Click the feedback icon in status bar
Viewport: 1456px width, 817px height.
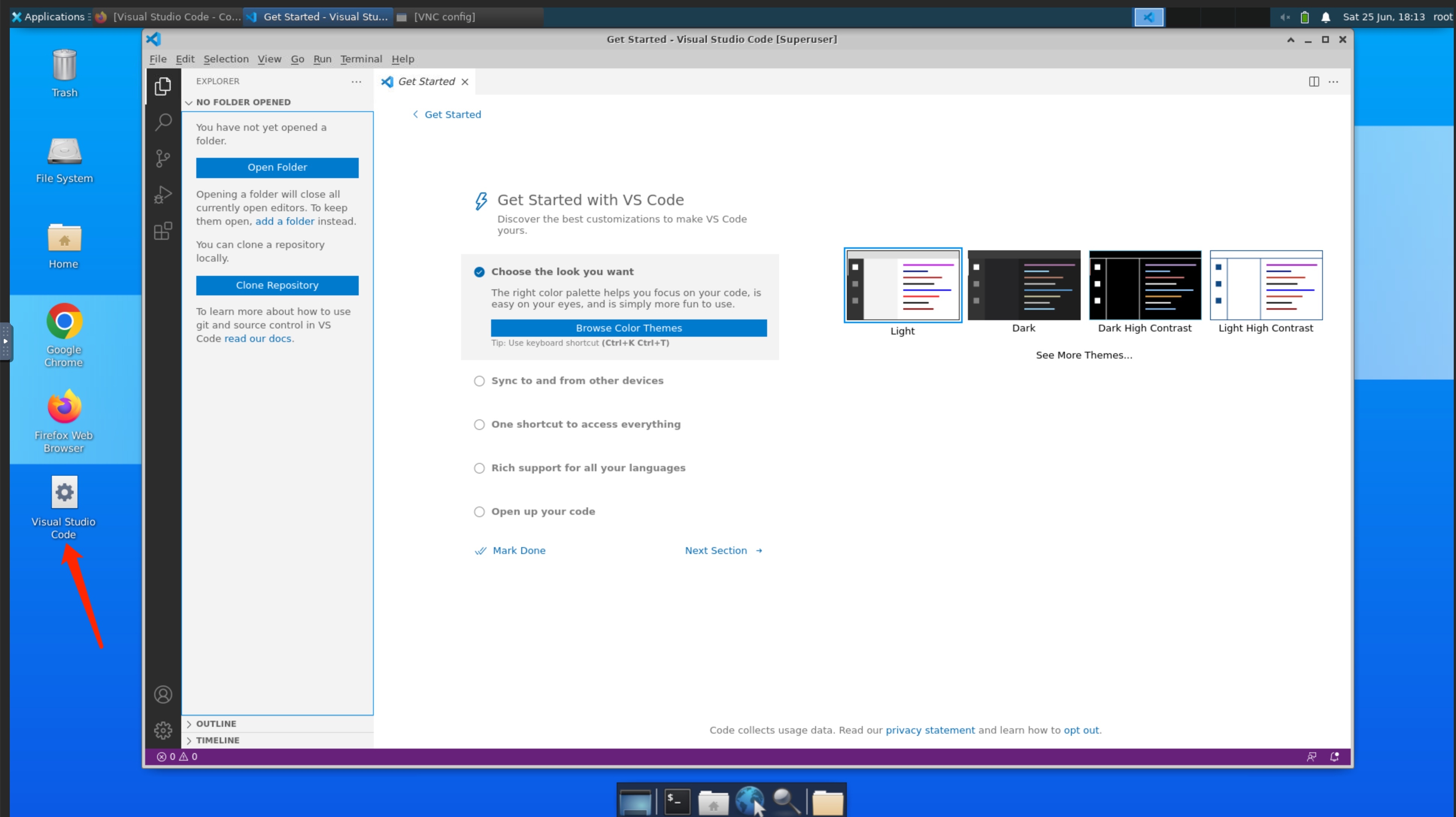coord(1311,756)
